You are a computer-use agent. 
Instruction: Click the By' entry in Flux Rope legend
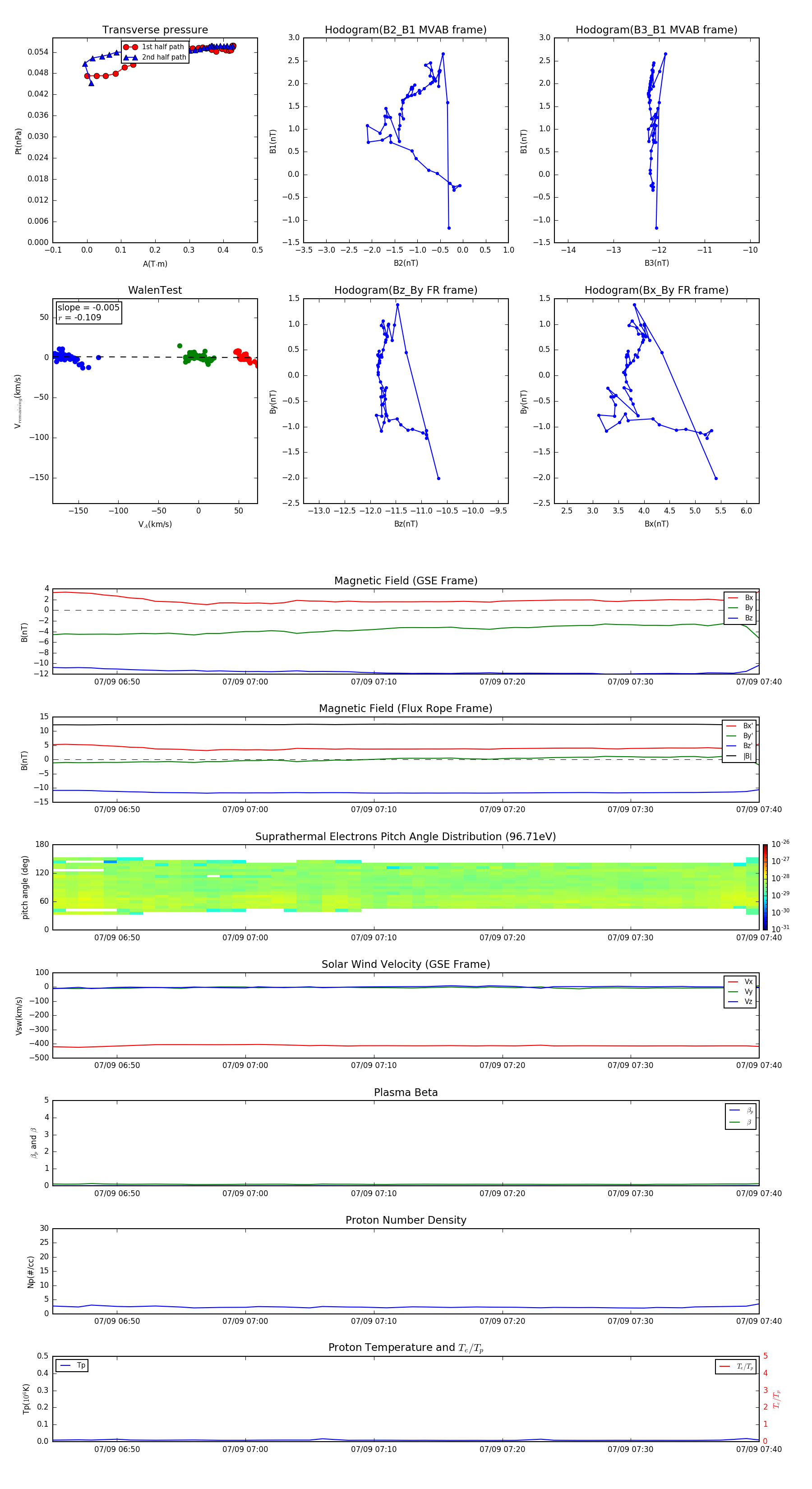(740, 736)
